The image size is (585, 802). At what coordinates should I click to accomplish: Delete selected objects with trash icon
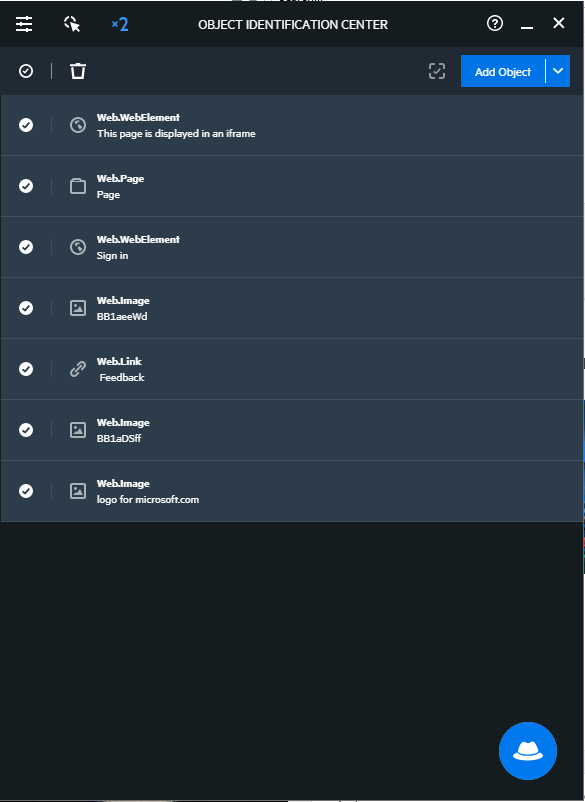(78, 71)
